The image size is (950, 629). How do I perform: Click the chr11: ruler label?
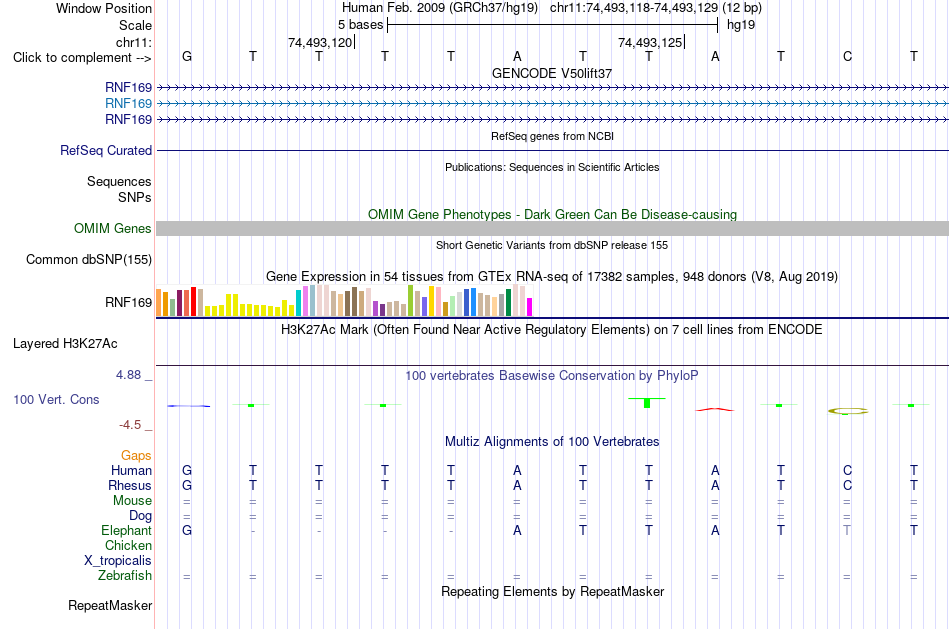(134, 42)
